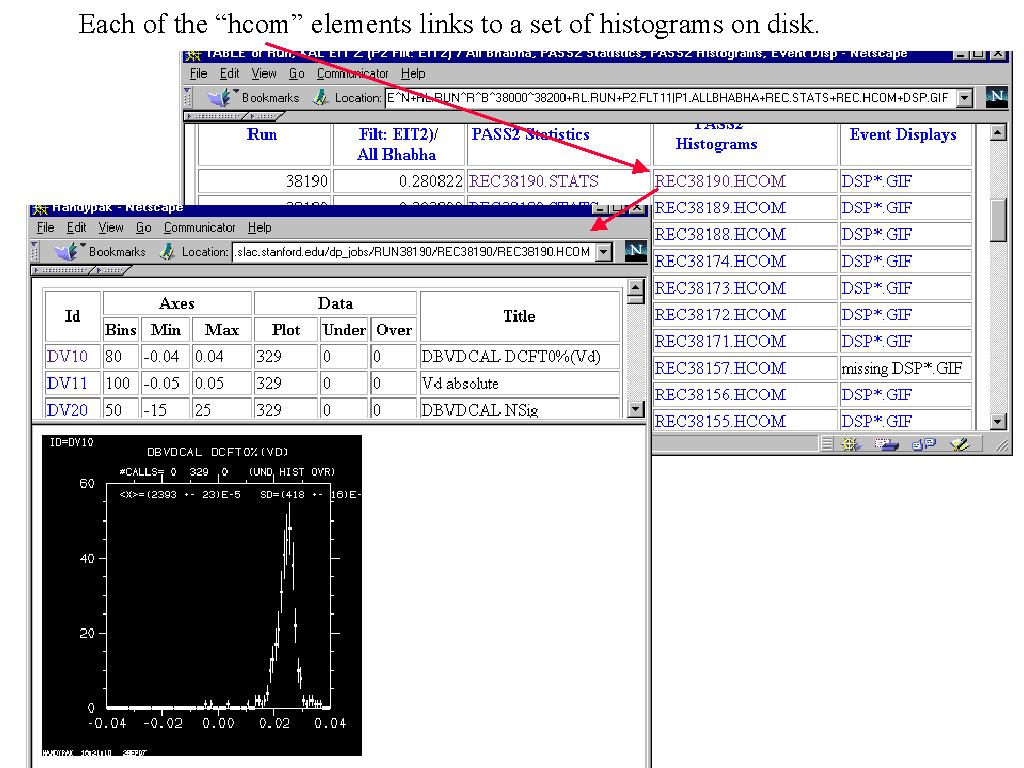Collapse the Handypak toolbar using its left grip handle
Image resolution: width=1024 pixels, height=768 pixels.
[x=35, y=251]
